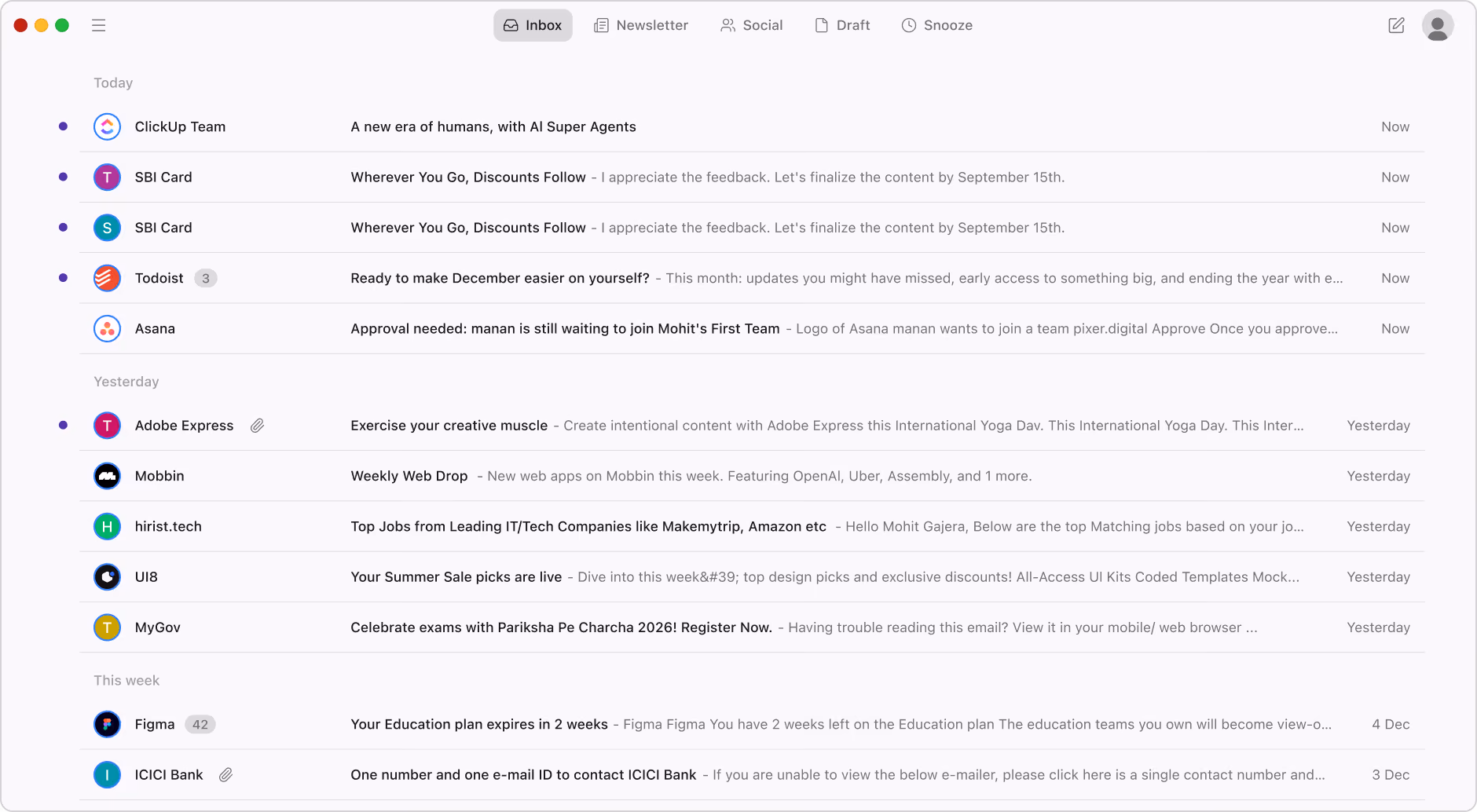Click the attachment paperclip on Adobe Express
Viewport: 1477px width, 812px height.
tap(257, 426)
